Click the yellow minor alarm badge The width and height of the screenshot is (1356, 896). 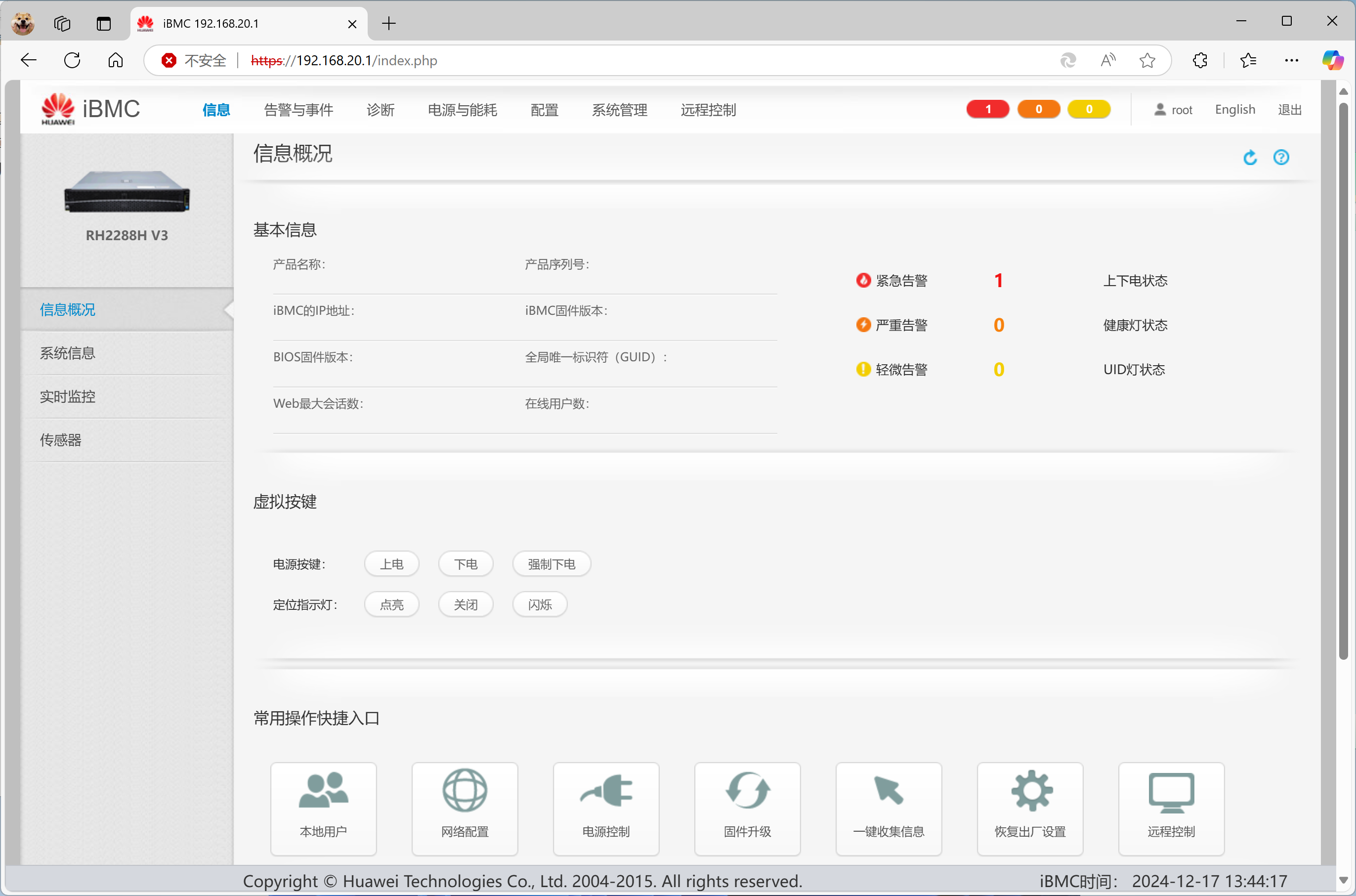(1089, 109)
